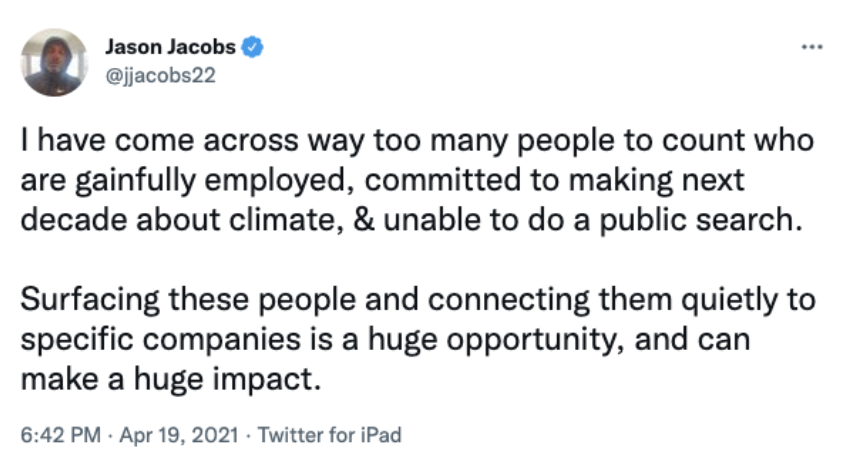
Task: Click the phrase 'huge opportunity'
Action: click(496, 341)
